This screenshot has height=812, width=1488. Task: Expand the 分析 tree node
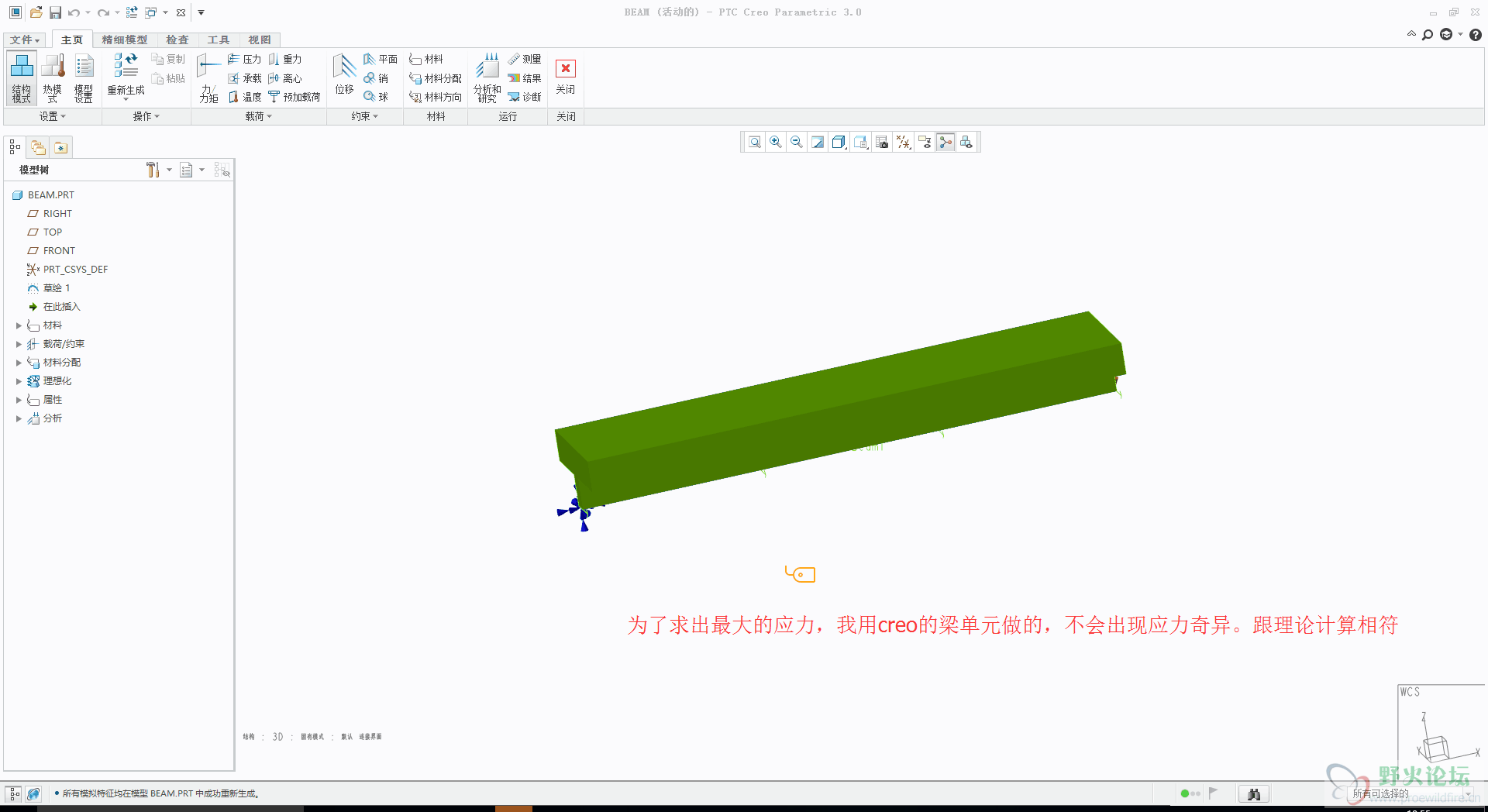[19, 418]
